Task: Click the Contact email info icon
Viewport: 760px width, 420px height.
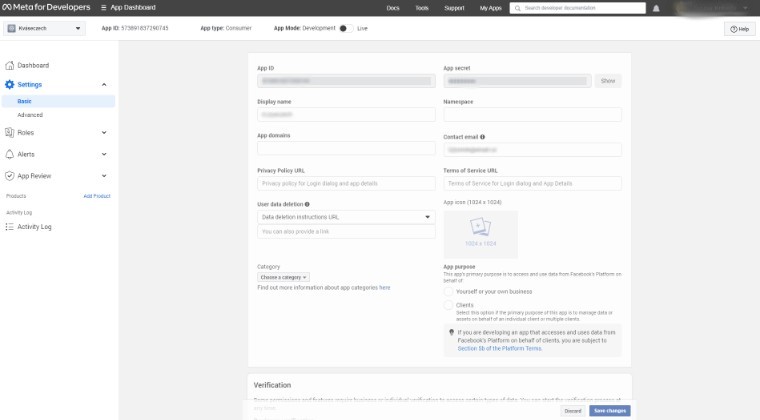Action: click(x=482, y=137)
